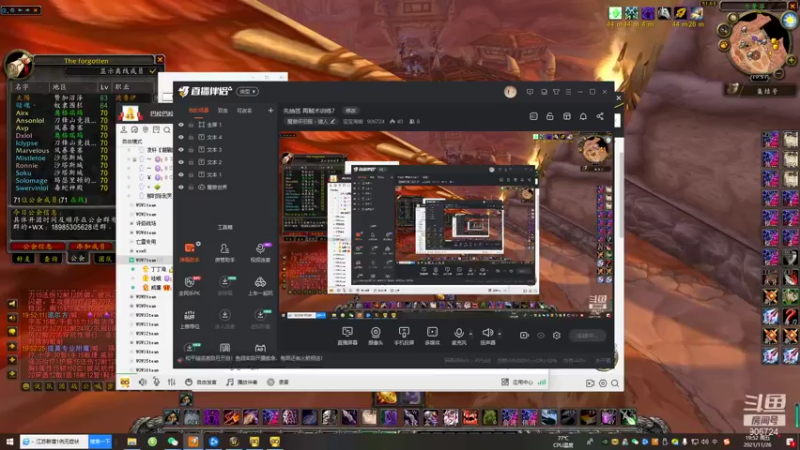
Task: Open the recording camera icon beside settings
Action: 524,335
